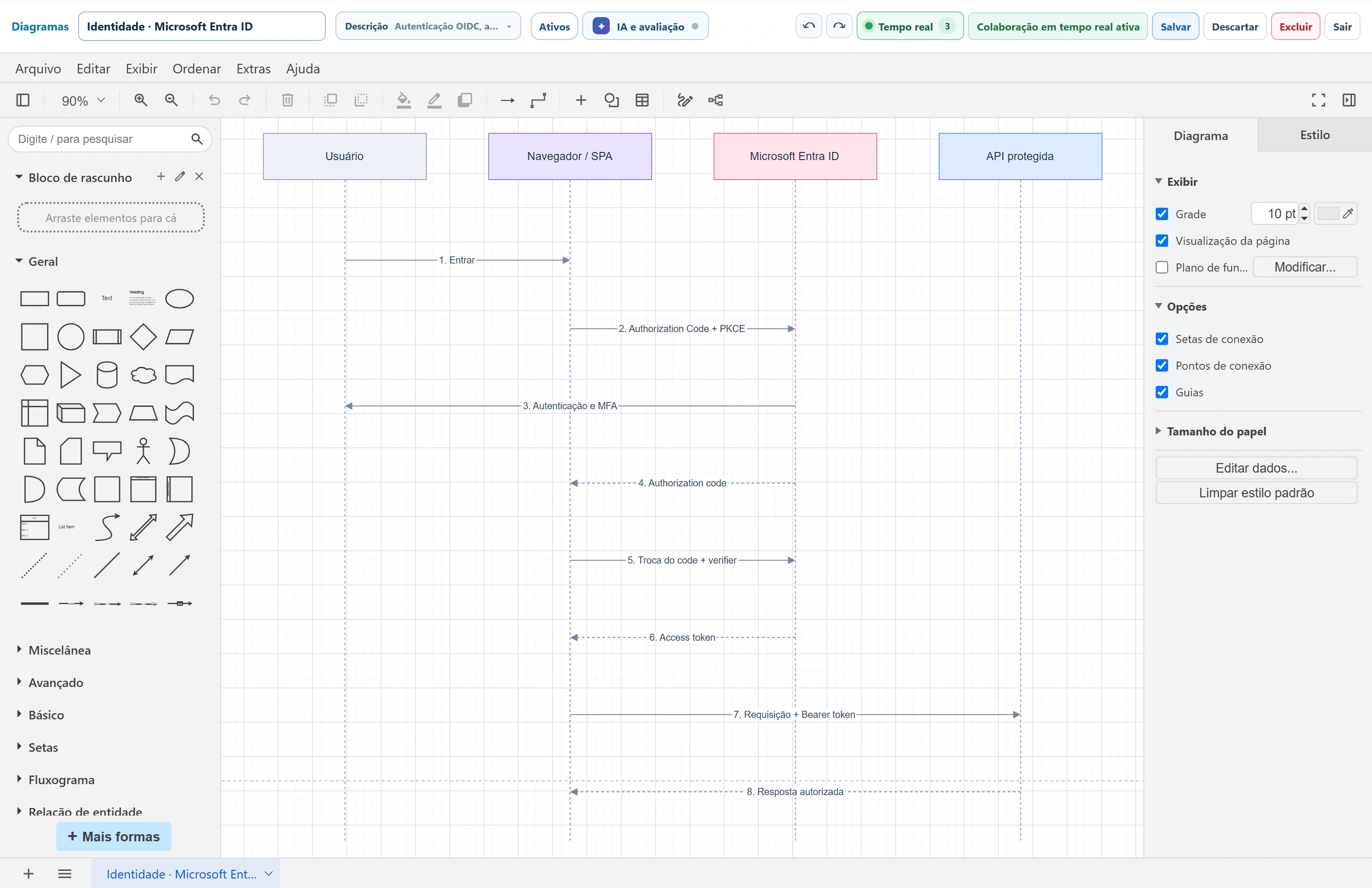Toggle Pontos de conexão checkbox
This screenshot has width=1372, height=888.
(x=1162, y=365)
